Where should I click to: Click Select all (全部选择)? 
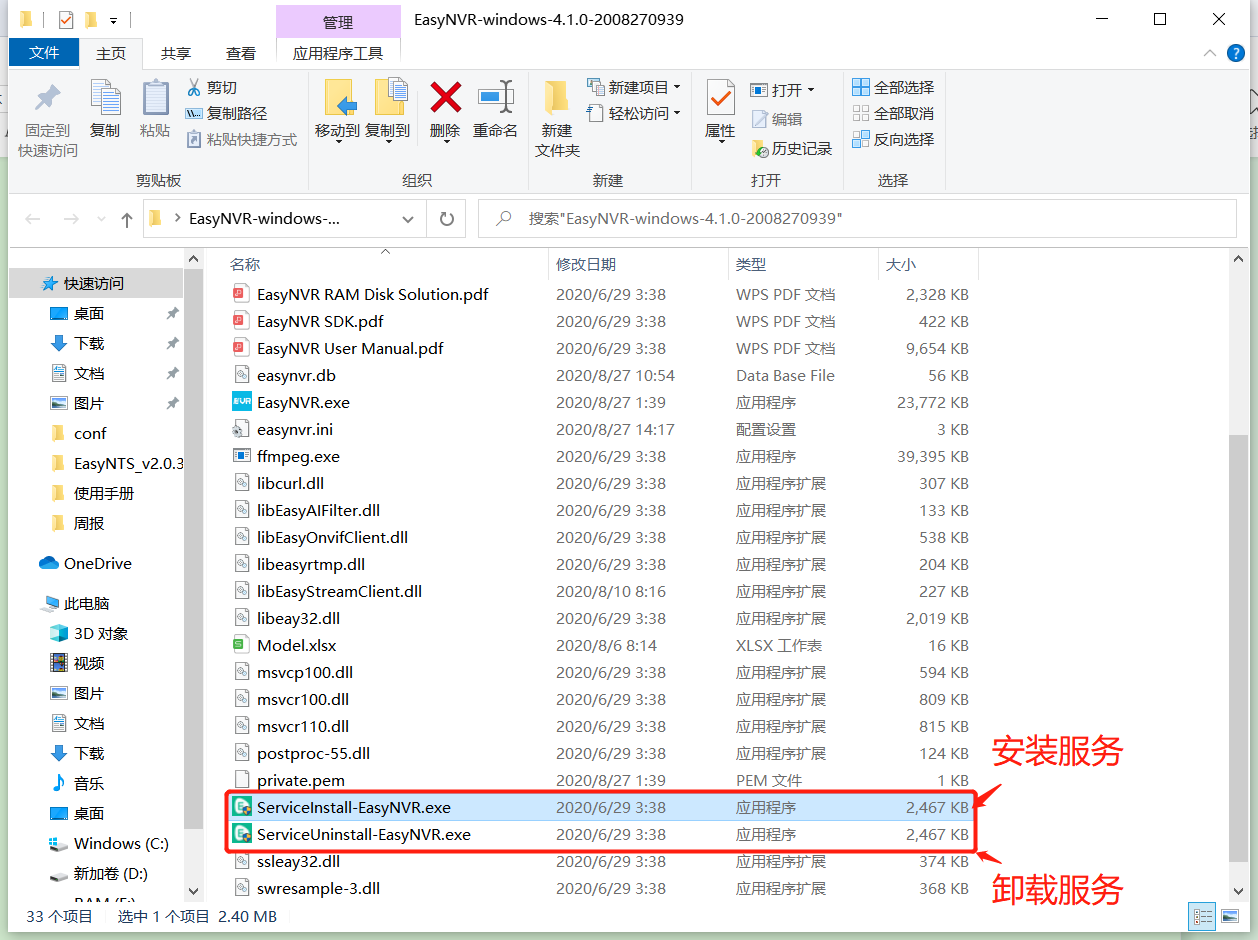pos(893,87)
